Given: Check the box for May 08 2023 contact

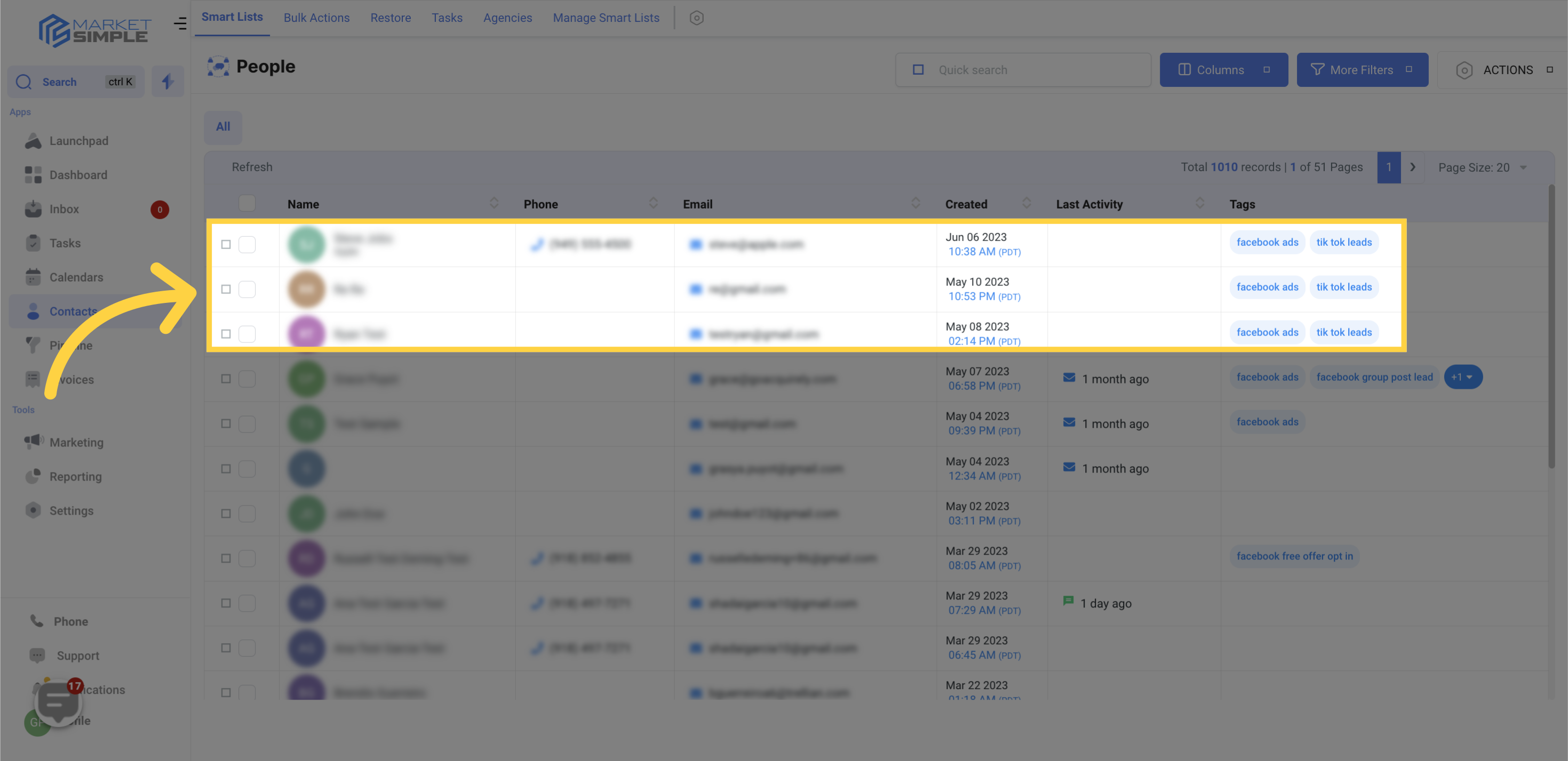Looking at the screenshot, I should 246,333.
